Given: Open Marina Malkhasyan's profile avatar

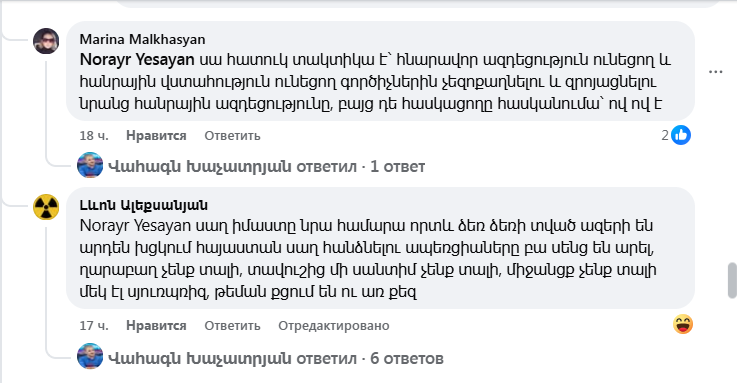Looking at the screenshot, I should [x=46, y=41].
